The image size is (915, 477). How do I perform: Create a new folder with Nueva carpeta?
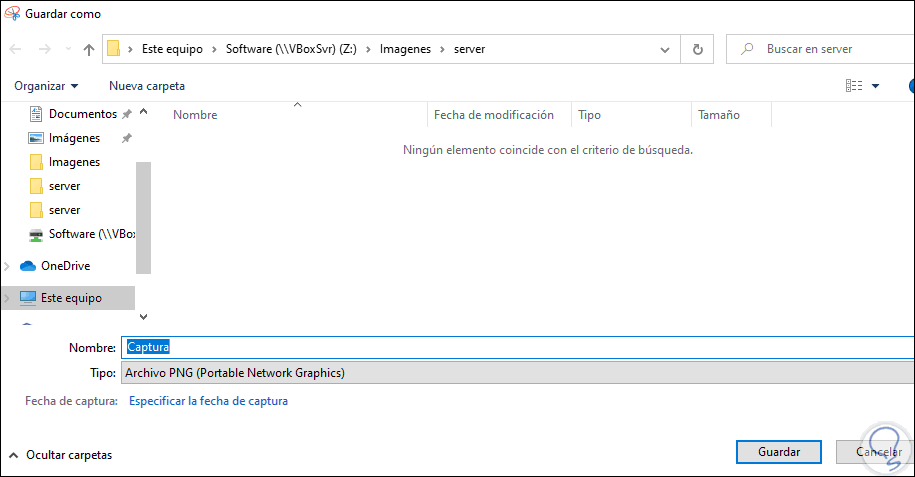pyautogui.click(x=146, y=86)
